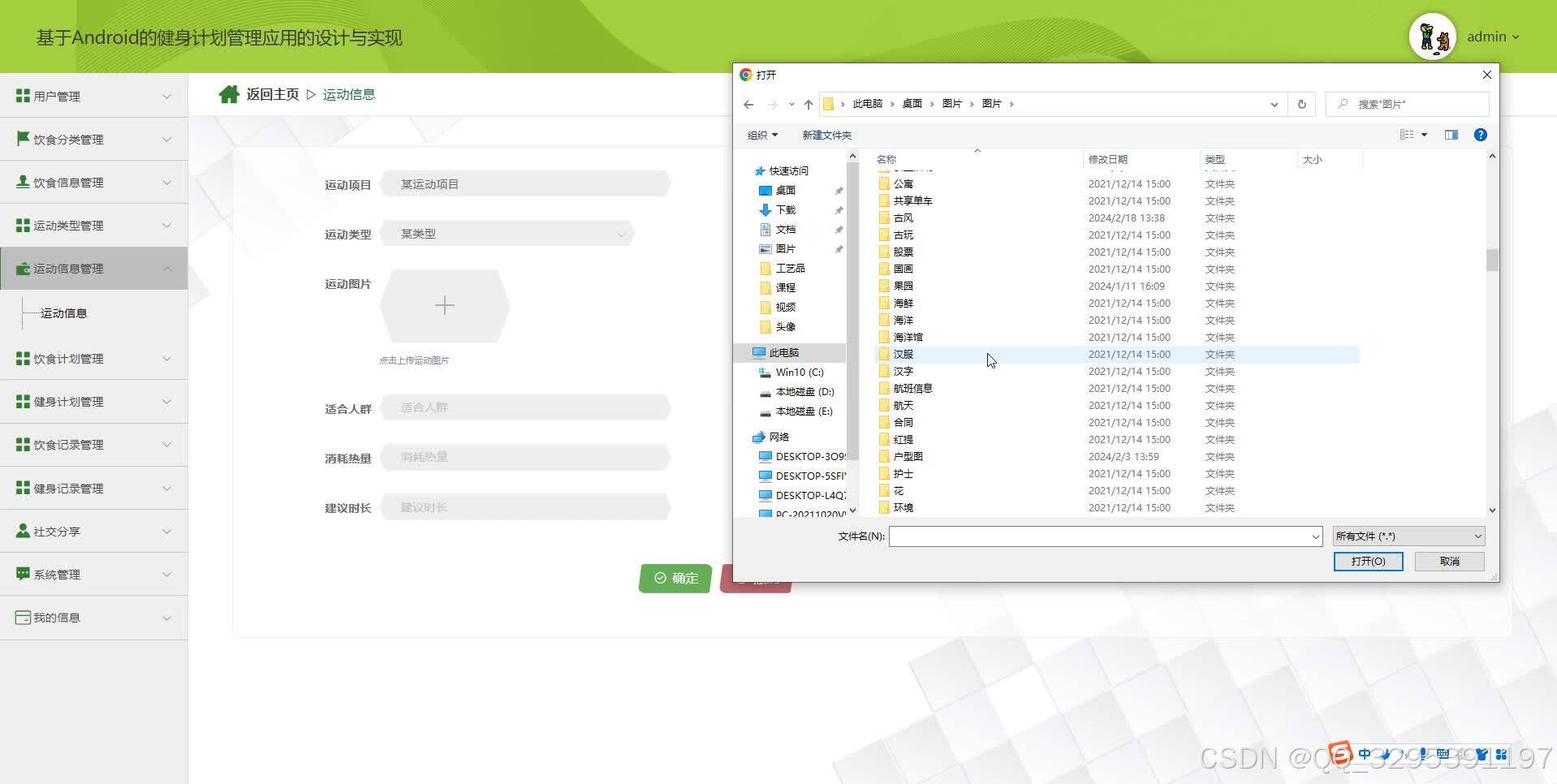The width and height of the screenshot is (1557, 784).
Task: Open help in the file dialog
Action: coord(1481,135)
